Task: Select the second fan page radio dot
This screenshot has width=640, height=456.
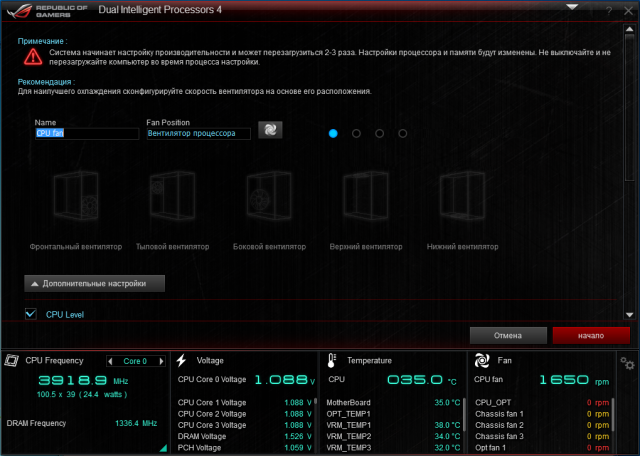Action: tap(356, 133)
